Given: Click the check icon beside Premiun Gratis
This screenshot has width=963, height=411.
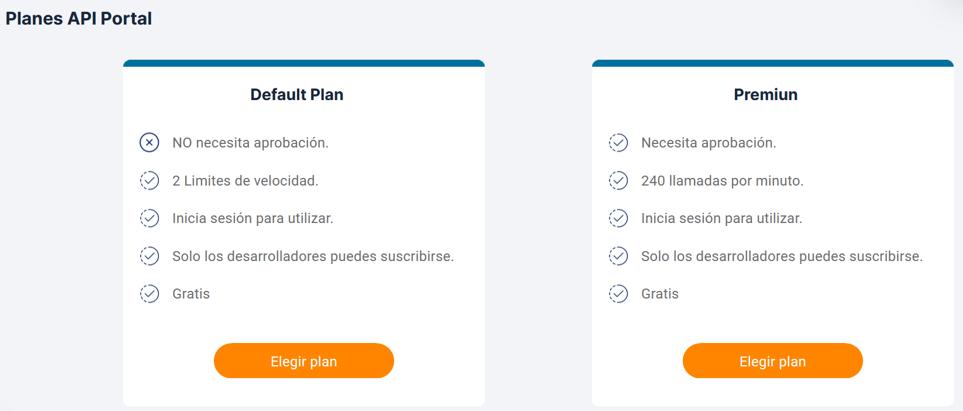Looking at the screenshot, I should coord(618,294).
